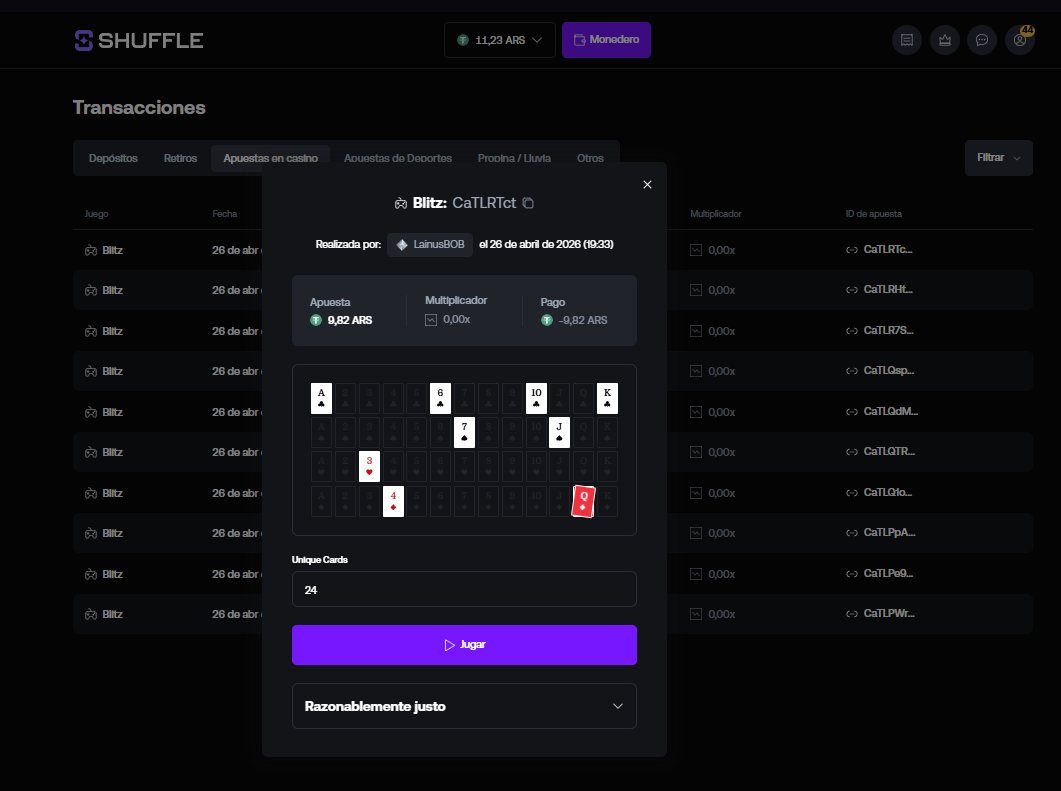The width and height of the screenshot is (1061, 791).
Task: Open the Monedero wallet button
Action: click(606, 40)
